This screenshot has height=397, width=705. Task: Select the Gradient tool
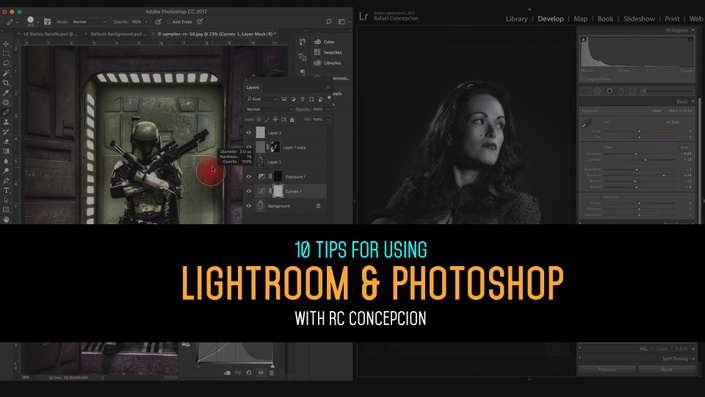[6, 152]
